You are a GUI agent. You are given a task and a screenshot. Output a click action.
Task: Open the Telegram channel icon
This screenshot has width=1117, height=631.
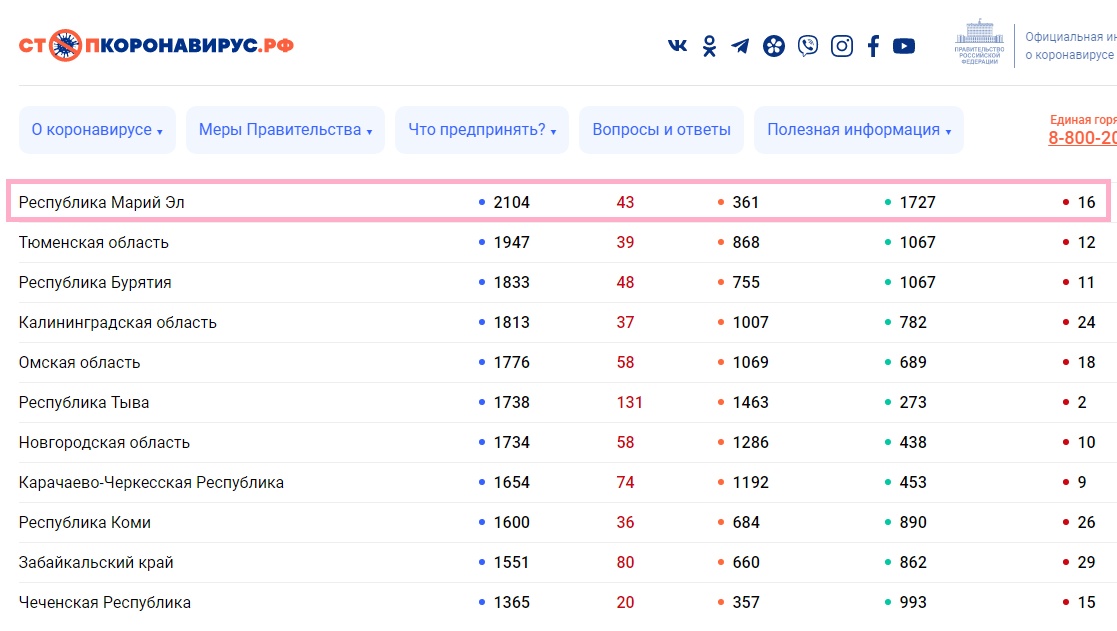pyautogui.click(x=740, y=46)
